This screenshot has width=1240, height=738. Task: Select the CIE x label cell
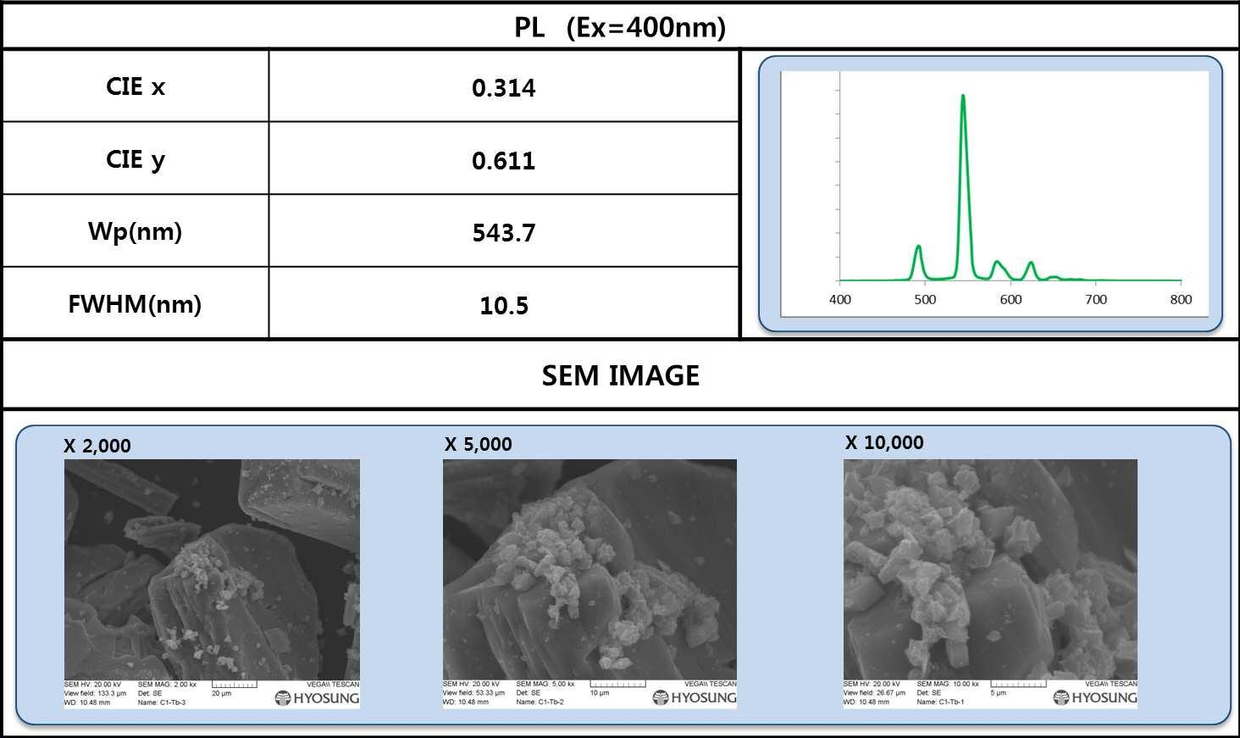[x=136, y=87]
